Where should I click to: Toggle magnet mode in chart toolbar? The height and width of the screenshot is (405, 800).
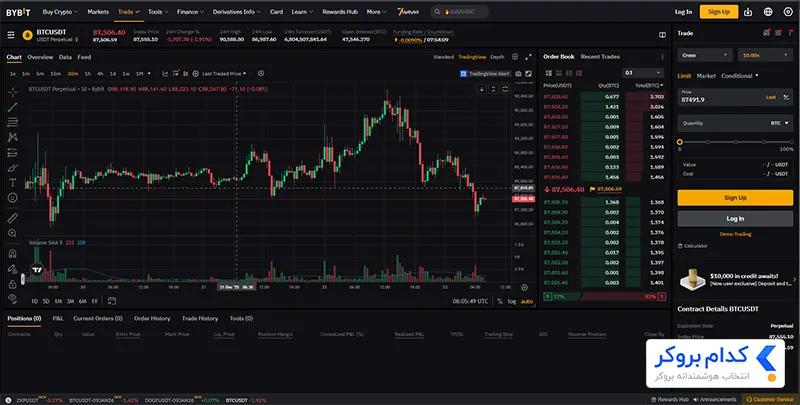(x=13, y=253)
